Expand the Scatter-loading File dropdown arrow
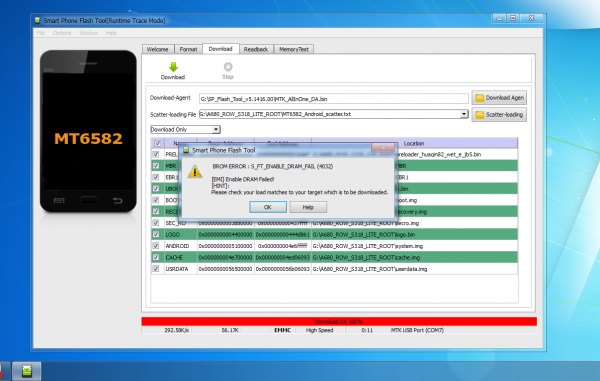The width and height of the screenshot is (600, 381). tap(464, 114)
